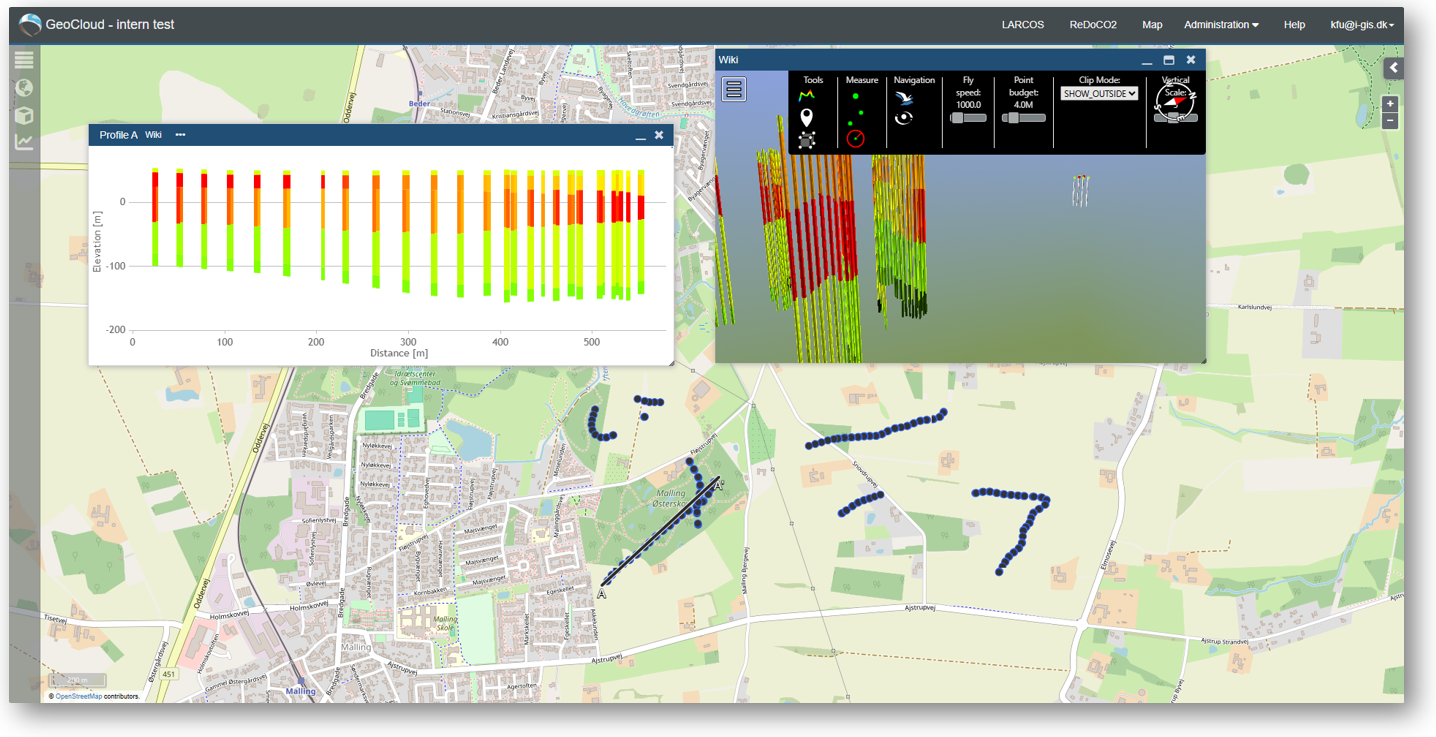Click the Wiki link in Profile A header
Image resolution: width=1436 pixels, height=737 pixels.
(x=153, y=135)
